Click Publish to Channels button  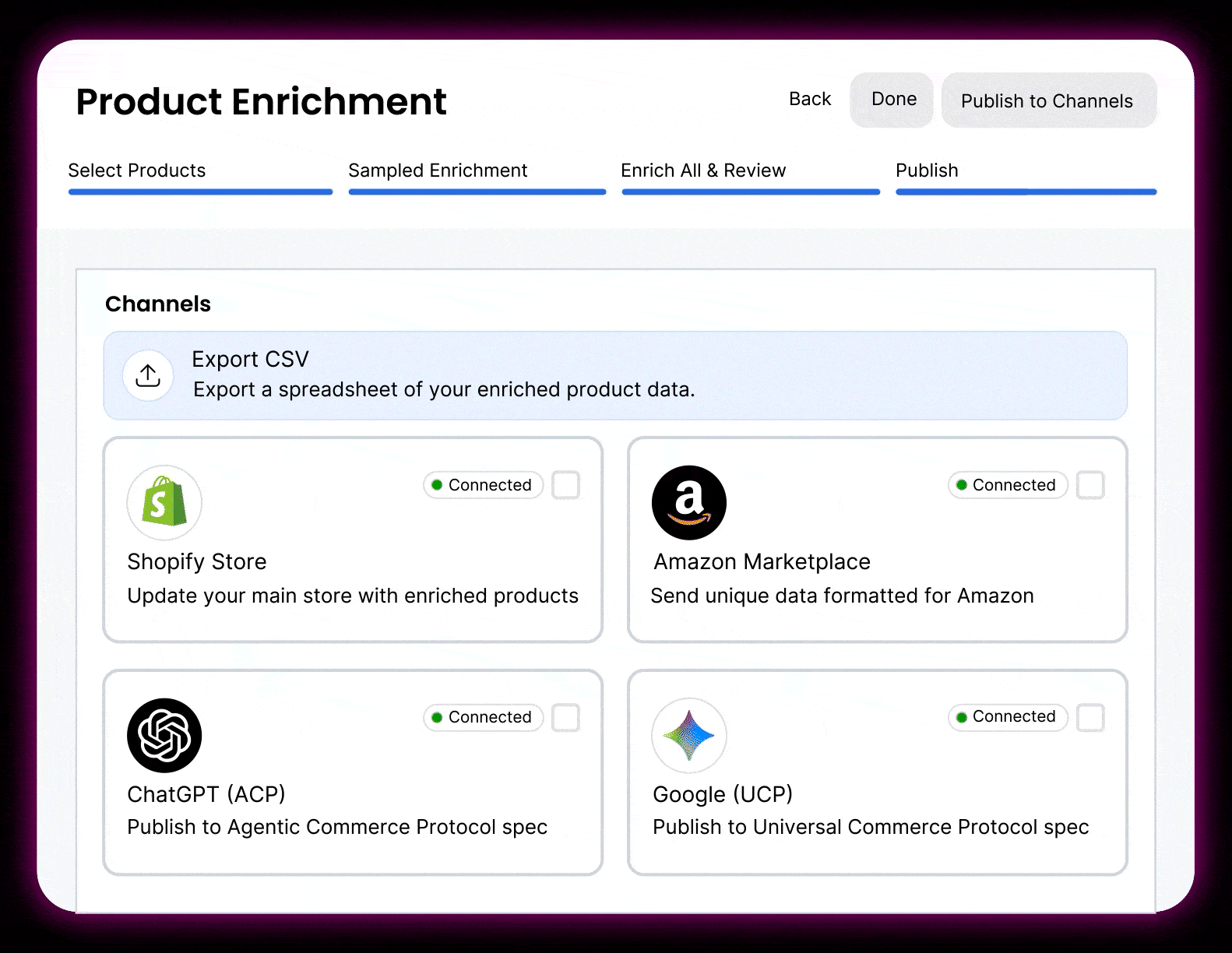click(1049, 100)
